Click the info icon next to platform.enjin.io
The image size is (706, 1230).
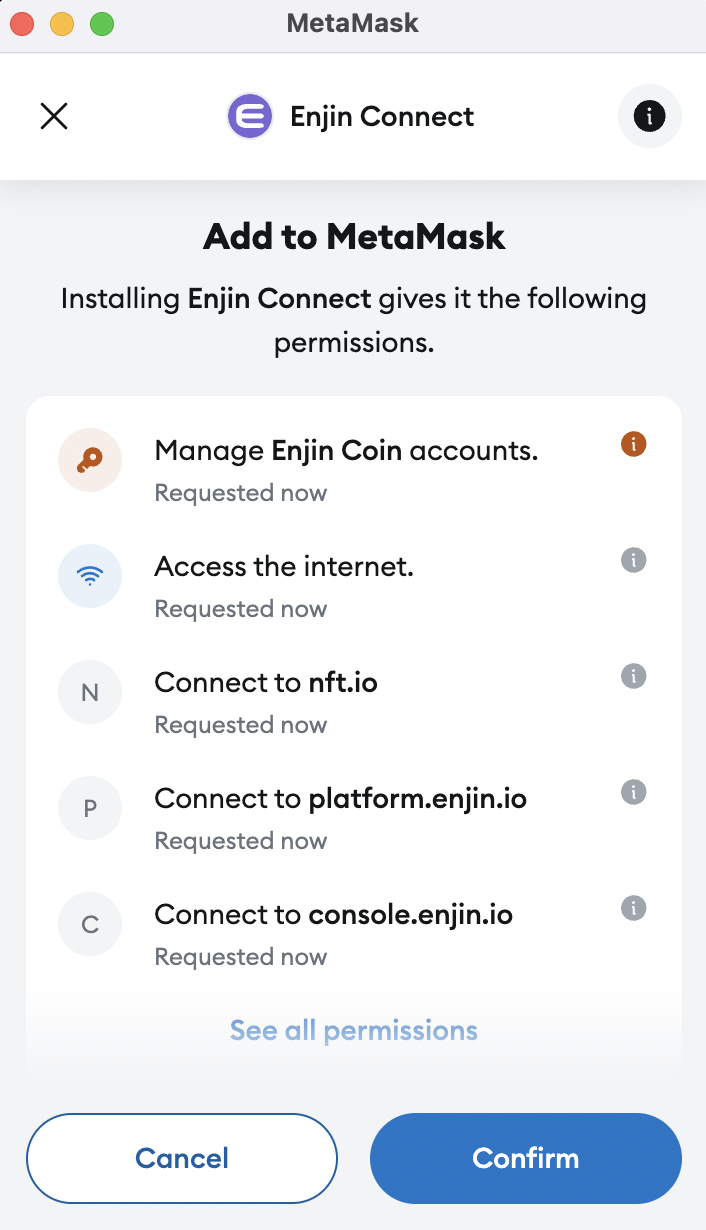pyautogui.click(x=633, y=792)
